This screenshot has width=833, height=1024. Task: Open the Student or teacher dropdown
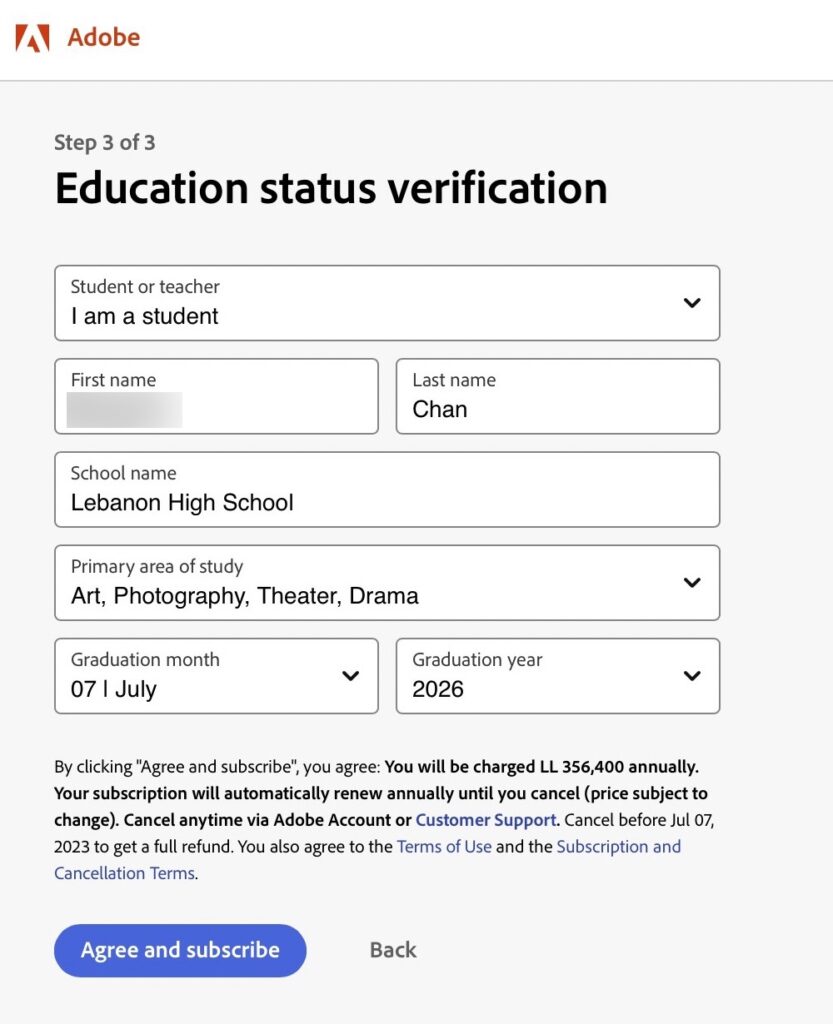(387, 303)
